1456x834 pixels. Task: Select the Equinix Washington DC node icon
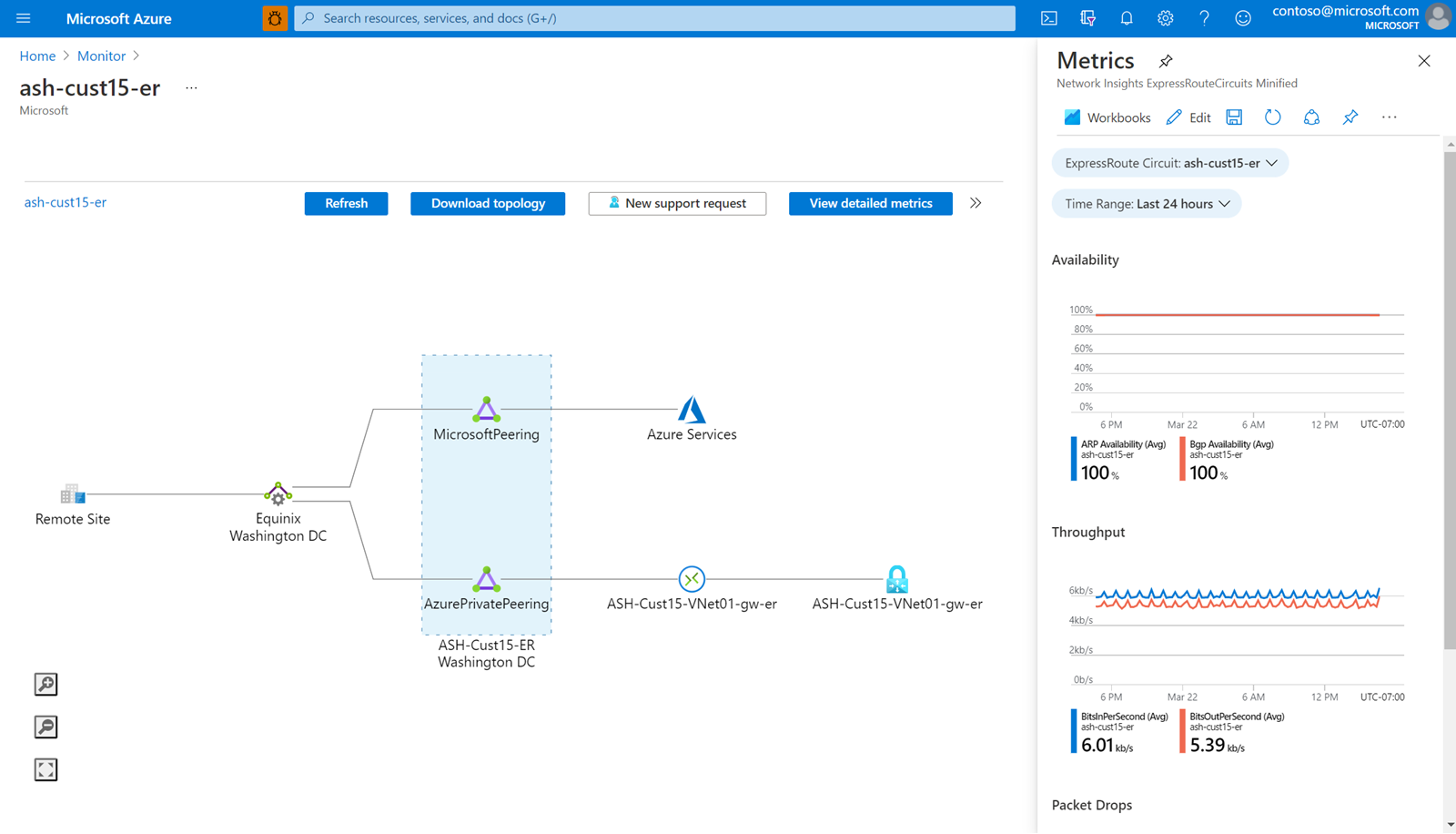[278, 493]
